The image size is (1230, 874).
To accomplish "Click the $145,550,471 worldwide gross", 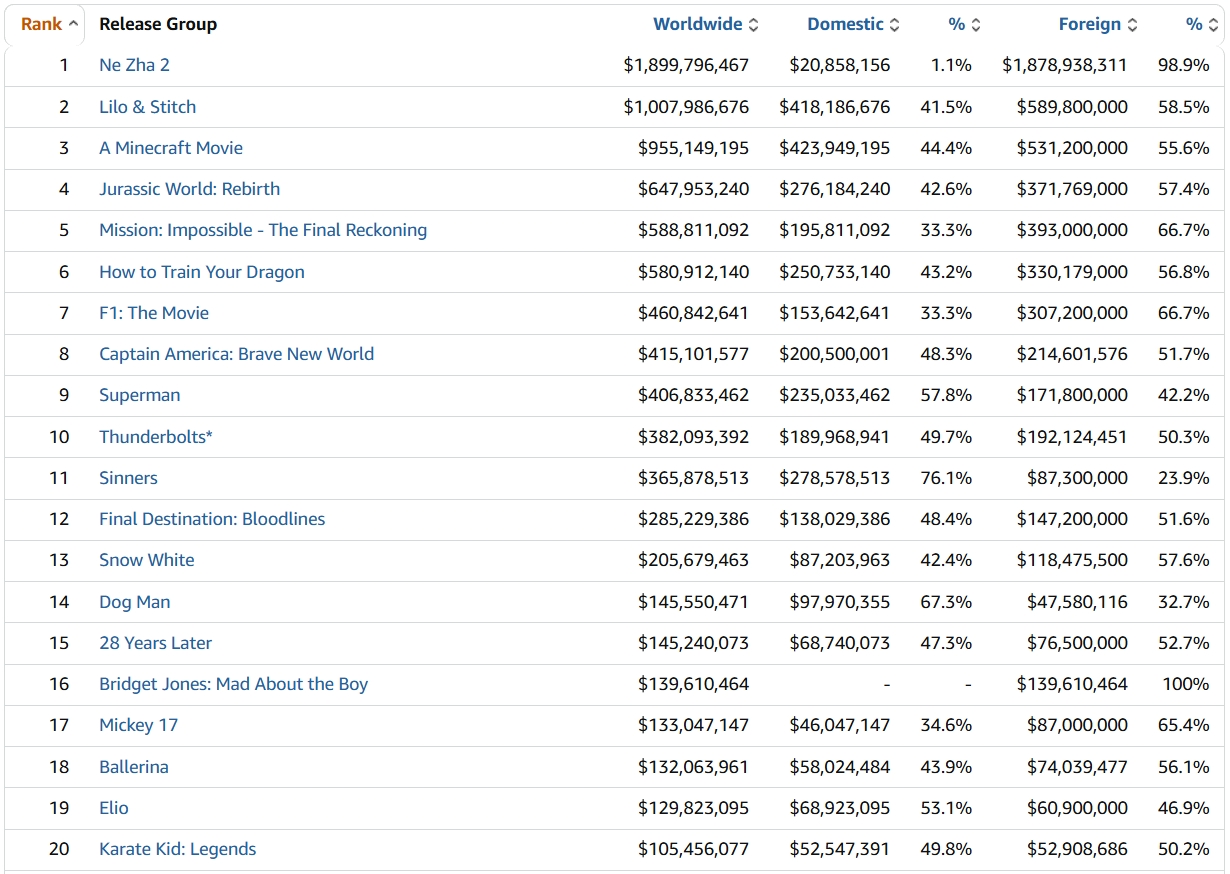I will click(694, 602).
